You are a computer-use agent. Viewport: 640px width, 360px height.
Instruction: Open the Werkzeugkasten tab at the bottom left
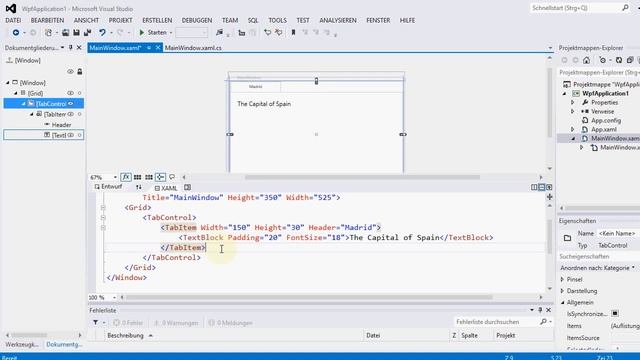[x=22, y=344]
